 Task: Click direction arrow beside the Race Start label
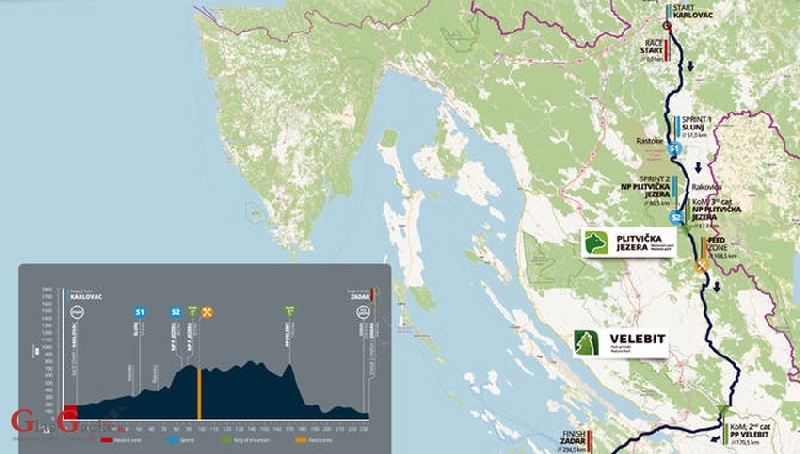[x=690, y=66]
